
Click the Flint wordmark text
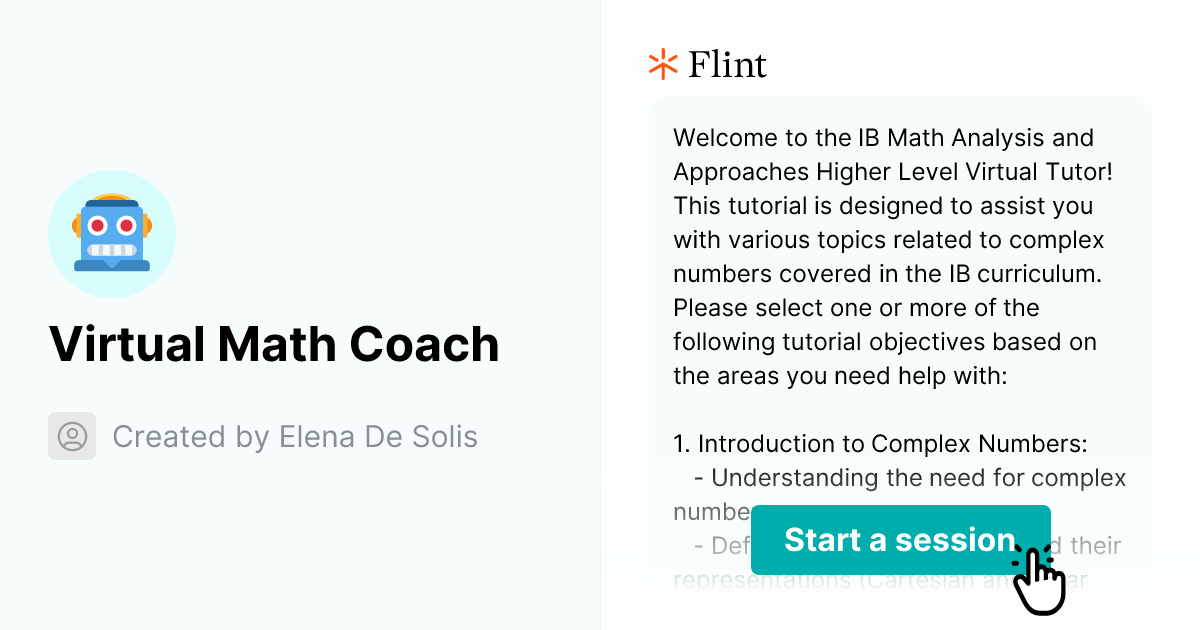tap(727, 64)
